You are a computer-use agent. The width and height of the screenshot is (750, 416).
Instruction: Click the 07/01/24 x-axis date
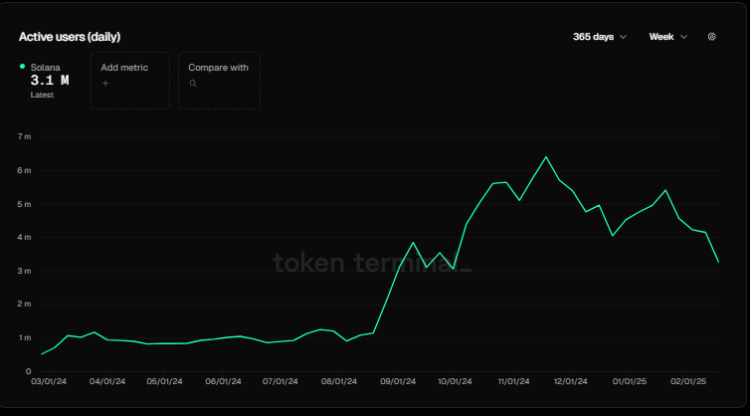coord(280,381)
